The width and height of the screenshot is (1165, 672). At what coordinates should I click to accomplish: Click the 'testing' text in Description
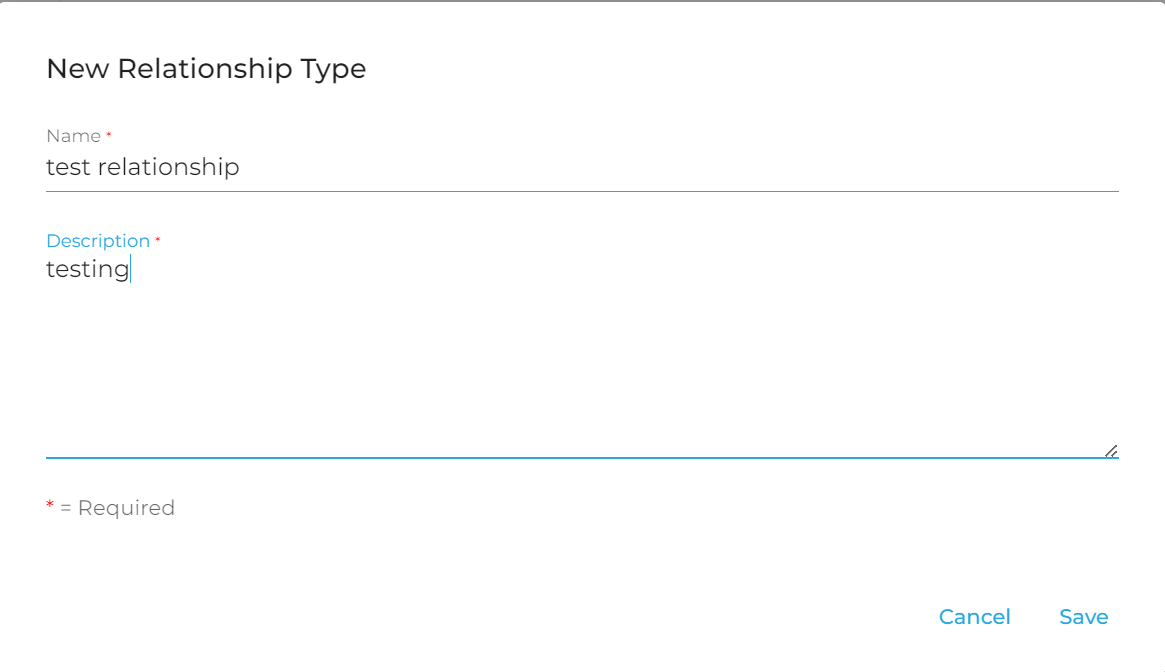[88, 269]
